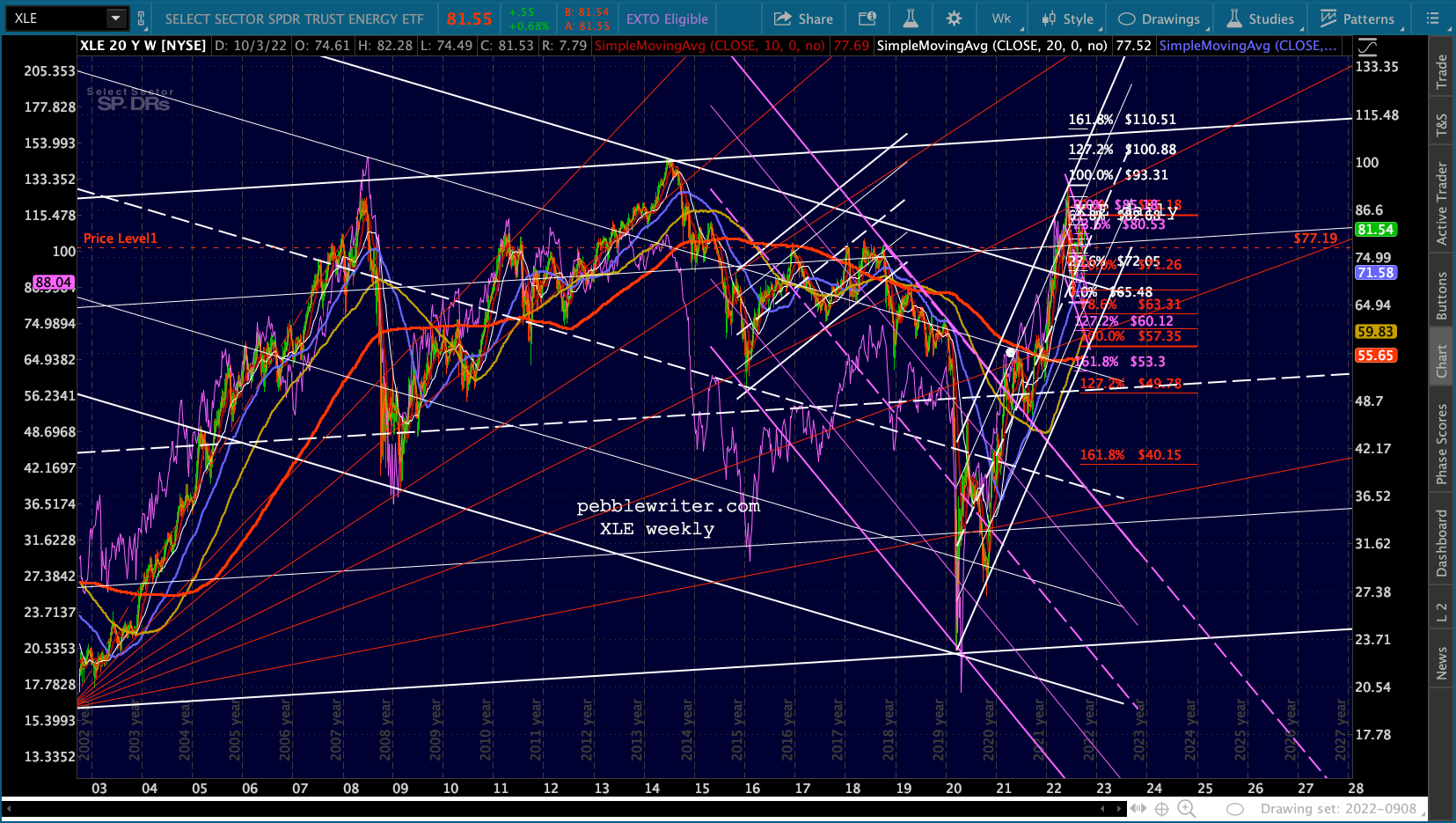Click the zoom-in magnifier icon
Screen dimensions: 1456x823
click(1186, 808)
